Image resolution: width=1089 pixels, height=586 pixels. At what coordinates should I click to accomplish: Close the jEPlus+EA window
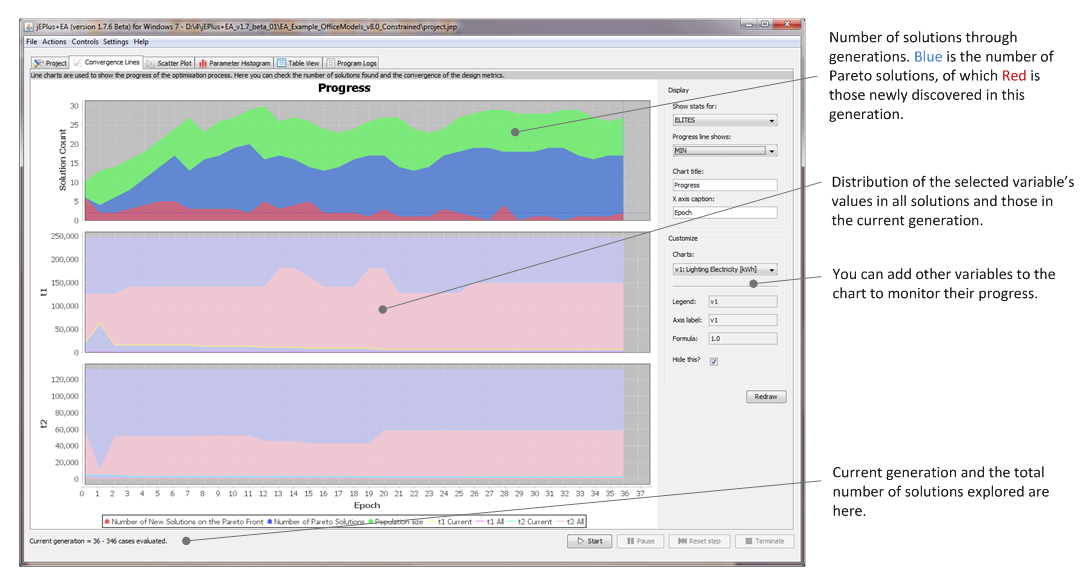tap(786, 24)
